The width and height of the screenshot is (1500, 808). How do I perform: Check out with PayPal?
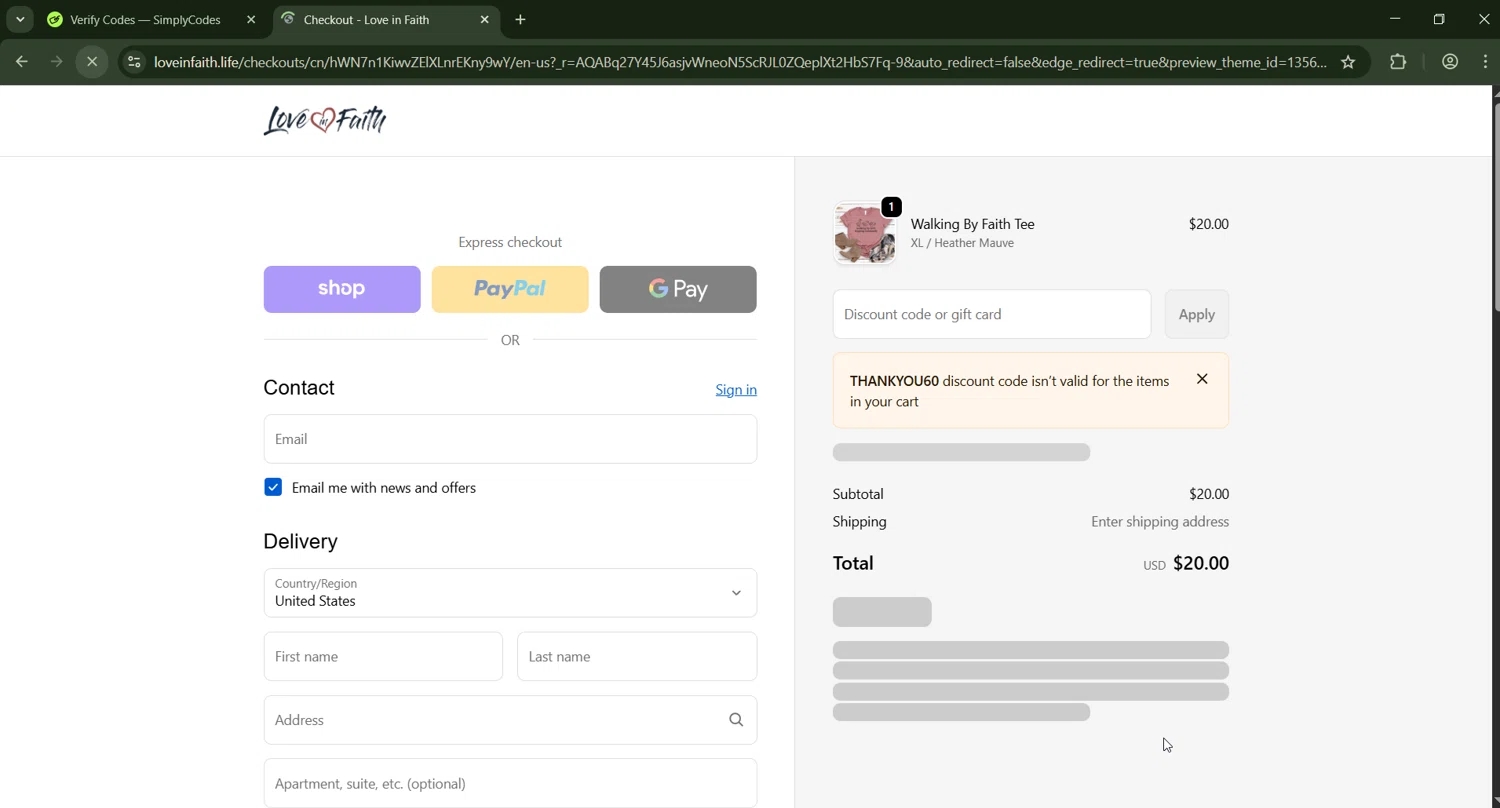point(510,289)
